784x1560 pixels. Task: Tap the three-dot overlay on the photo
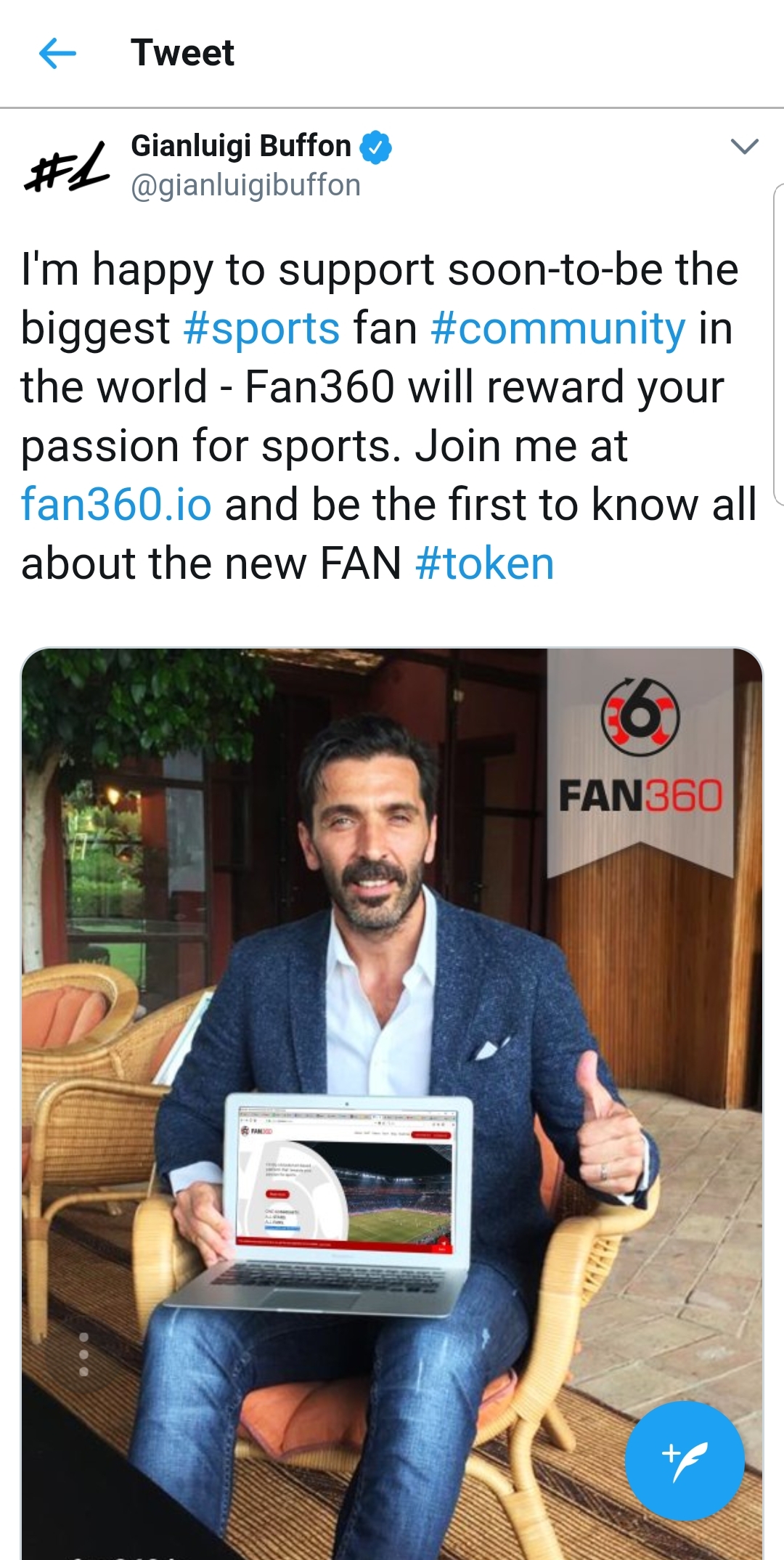(83, 1354)
